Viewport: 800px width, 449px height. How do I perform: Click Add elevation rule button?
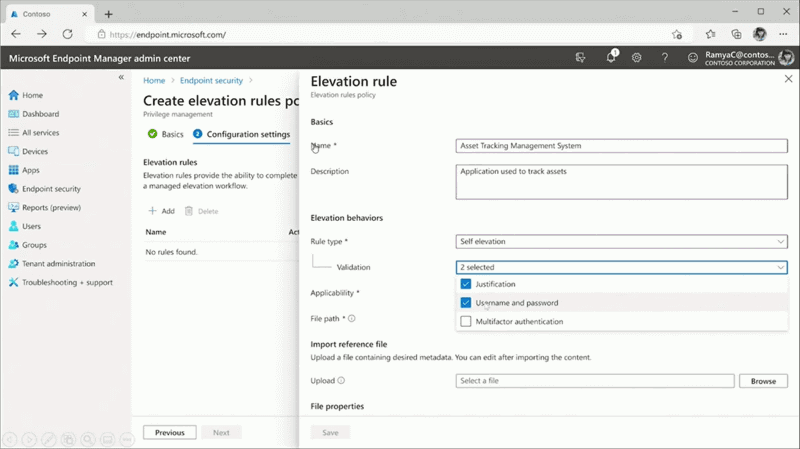(161, 211)
